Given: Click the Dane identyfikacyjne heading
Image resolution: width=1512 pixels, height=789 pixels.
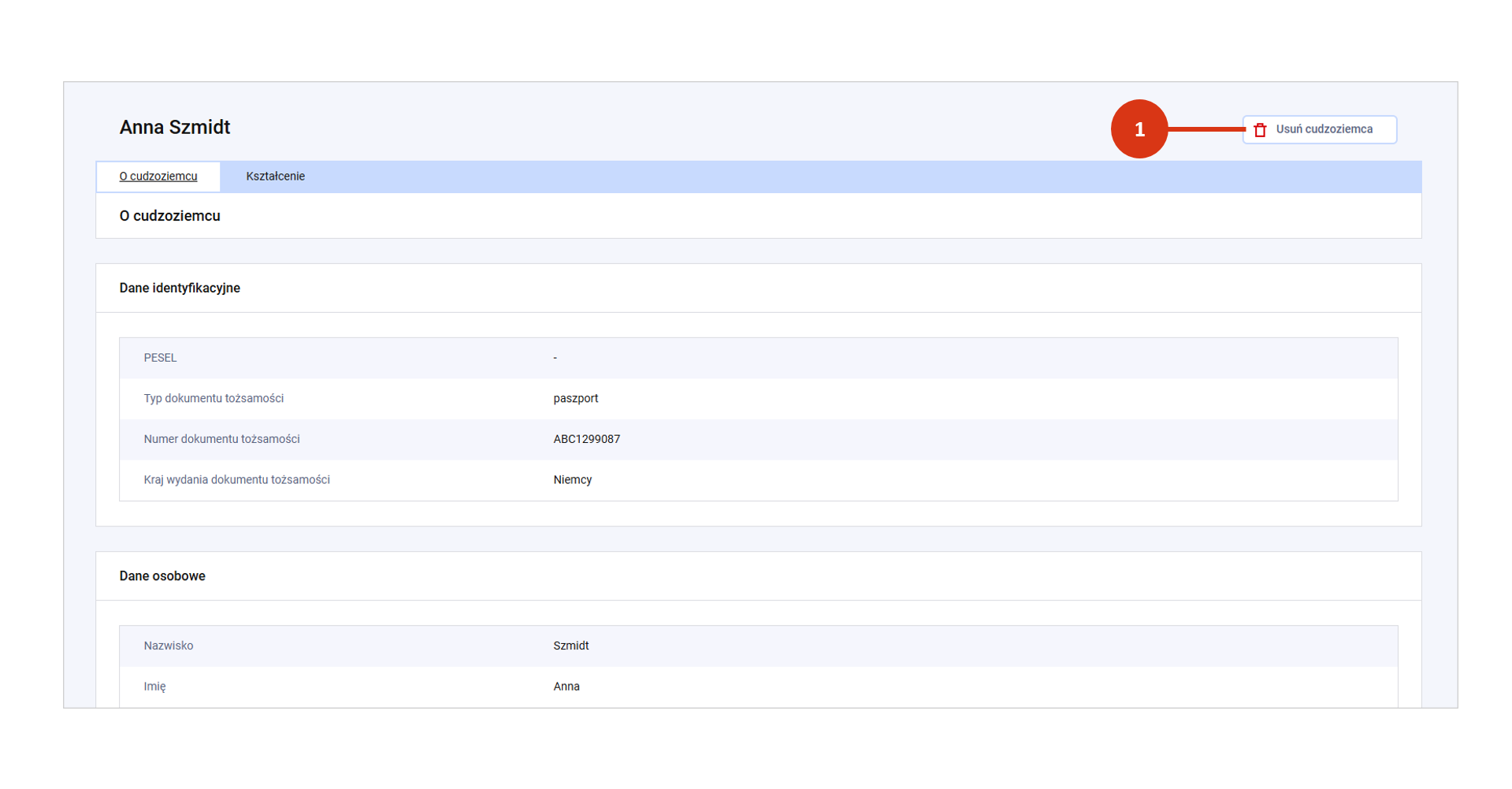Looking at the screenshot, I should point(180,288).
